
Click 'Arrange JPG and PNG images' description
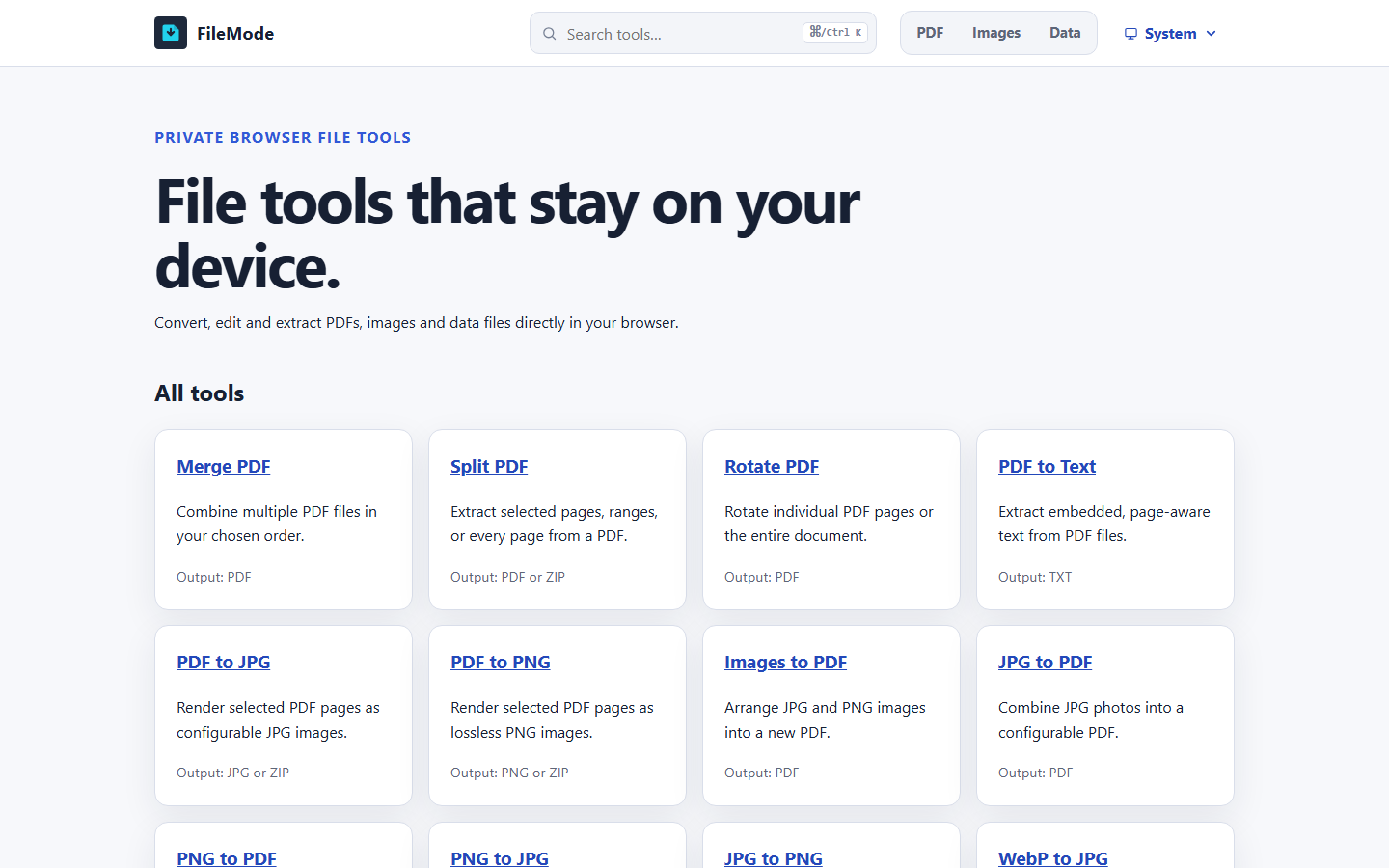point(825,719)
